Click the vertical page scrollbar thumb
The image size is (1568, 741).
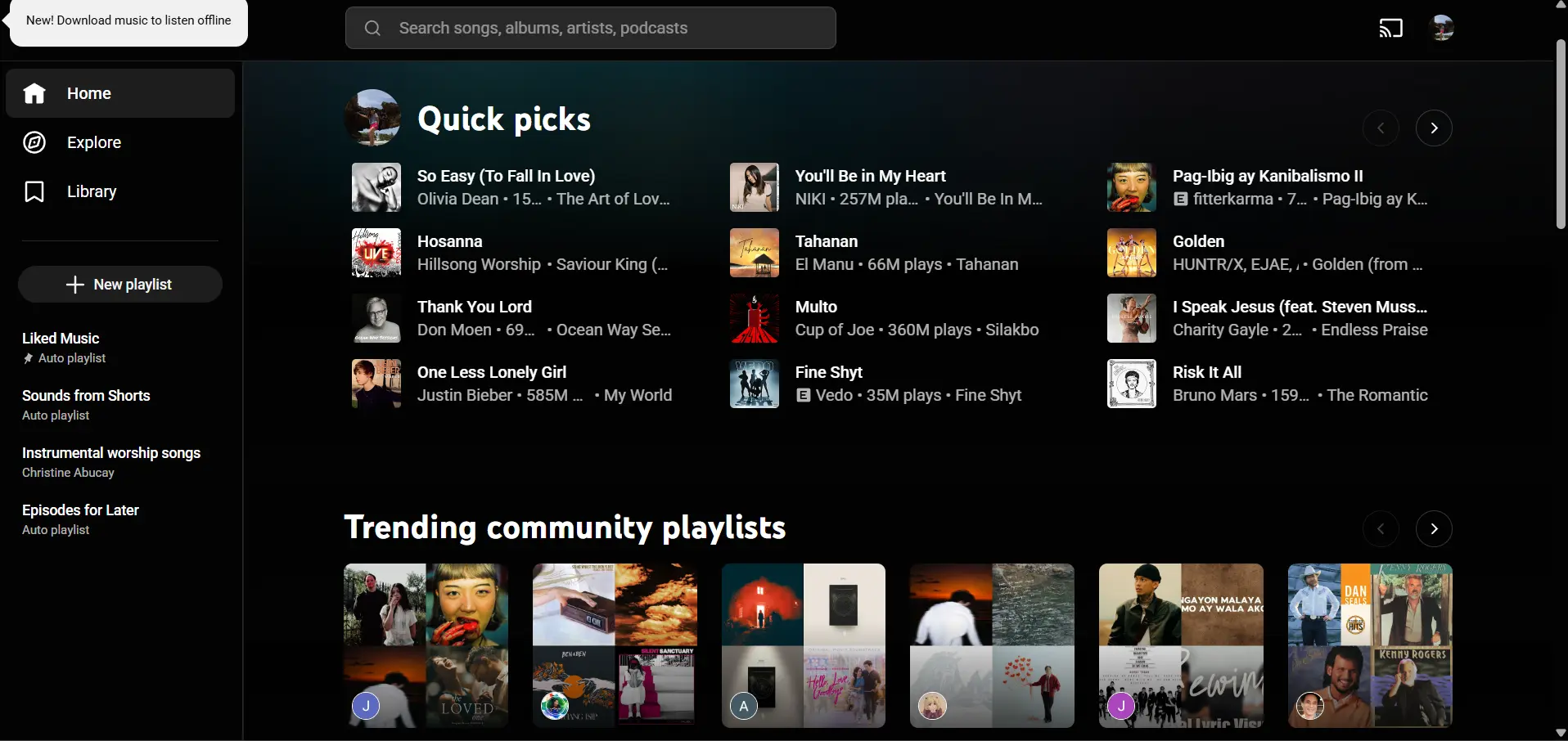pos(1561,135)
